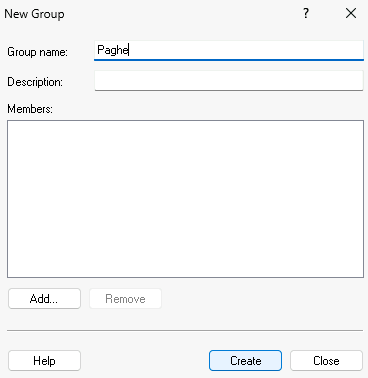
Task: Click the question mark help icon
Action: [x=306, y=13]
